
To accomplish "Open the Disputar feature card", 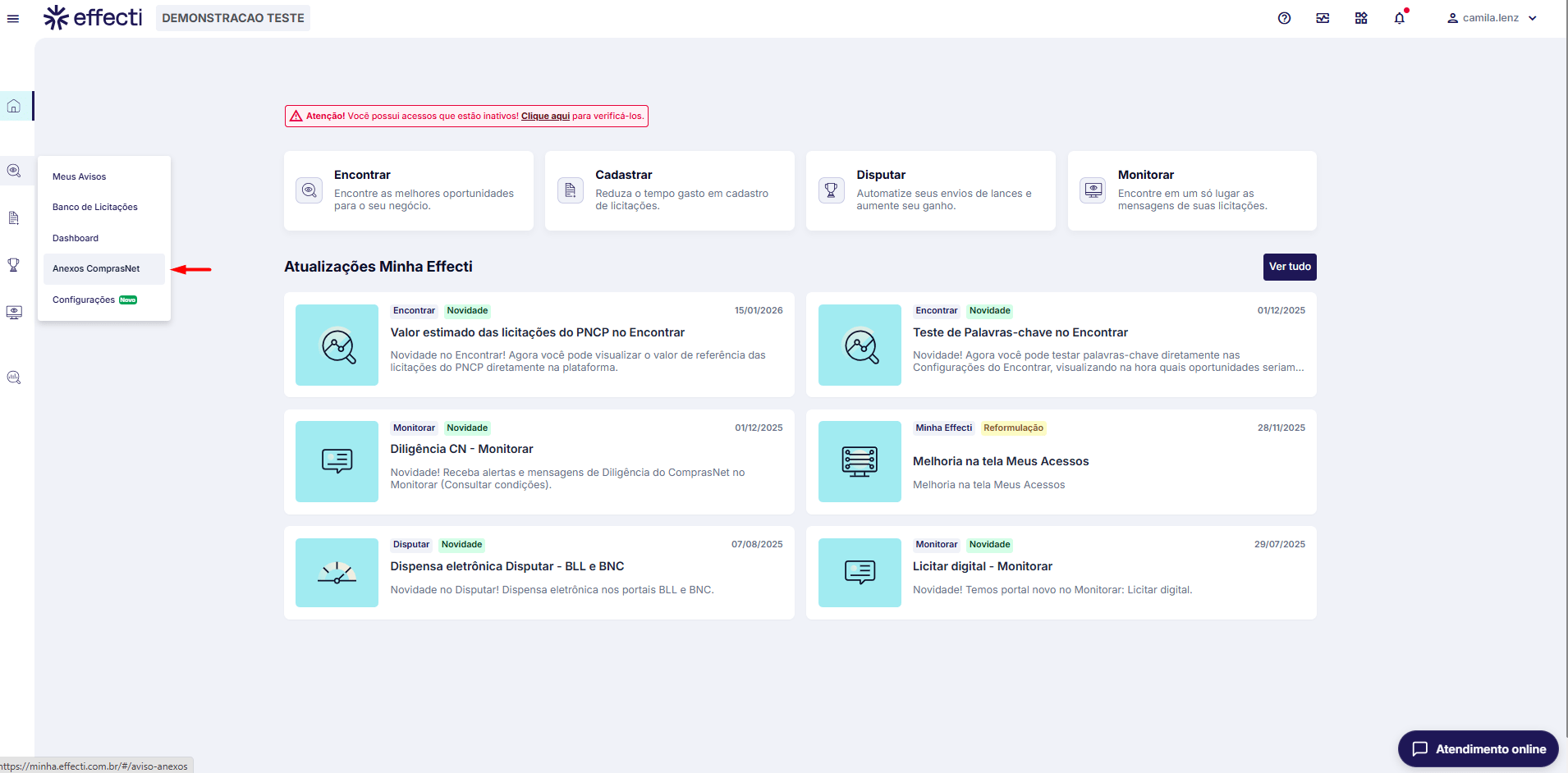I will pos(930,190).
